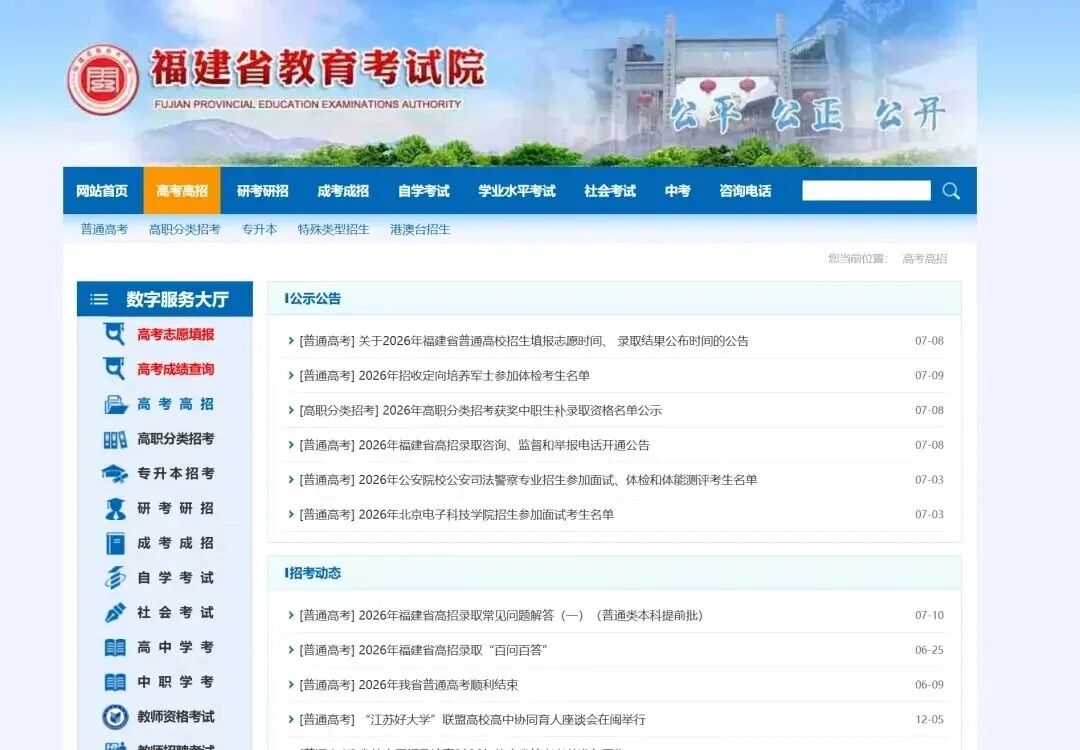Screen dimensions: 1080x750
Task: Open the 咨询电话 nav tab
Action: (x=745, y=191)
